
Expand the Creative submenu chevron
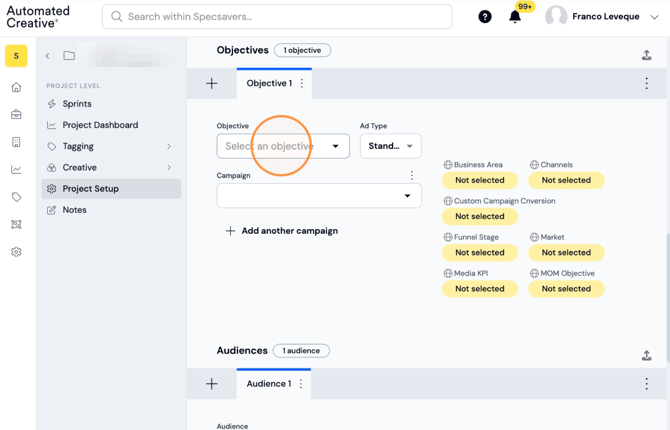(x=169, y=168)
